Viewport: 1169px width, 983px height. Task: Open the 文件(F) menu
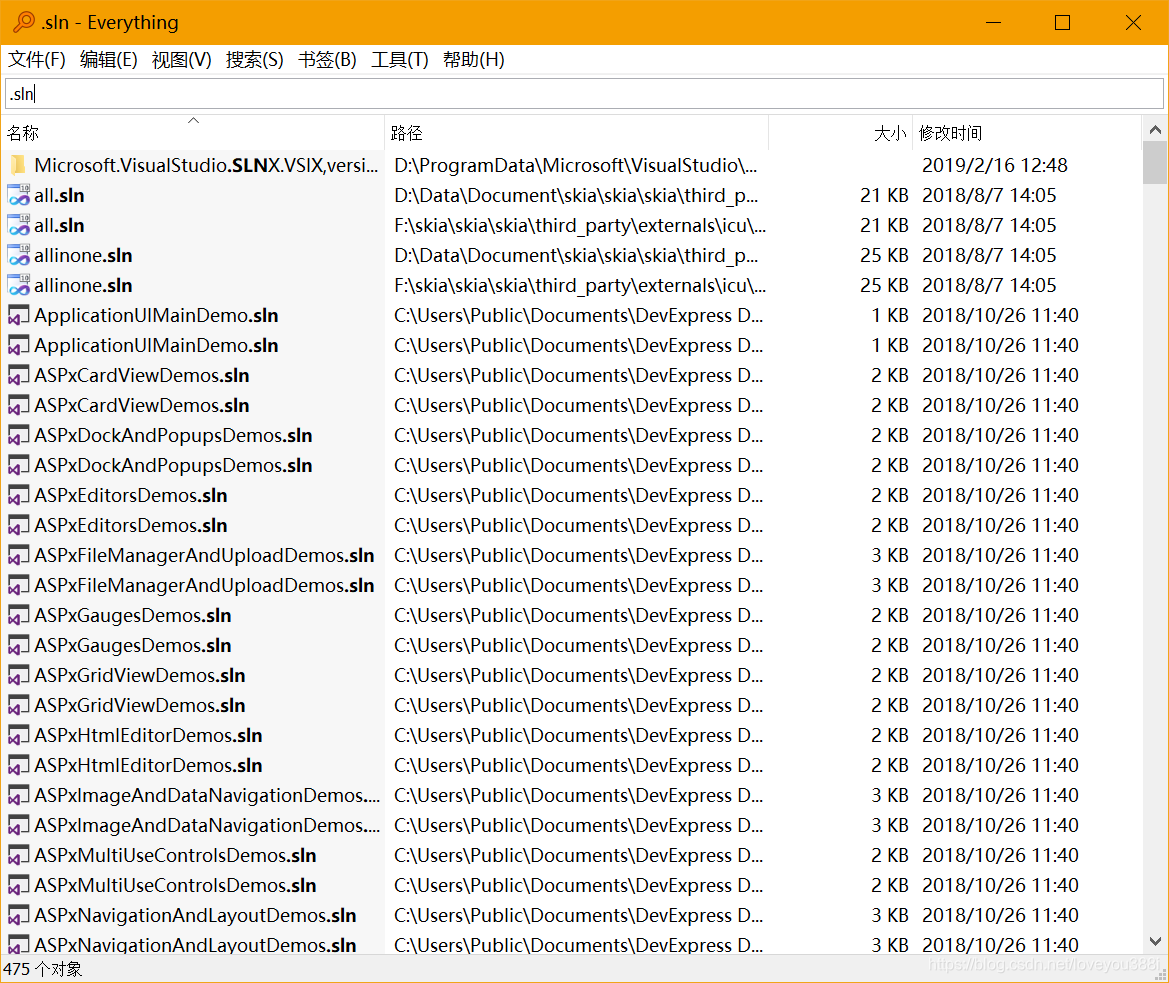(37, 60)
